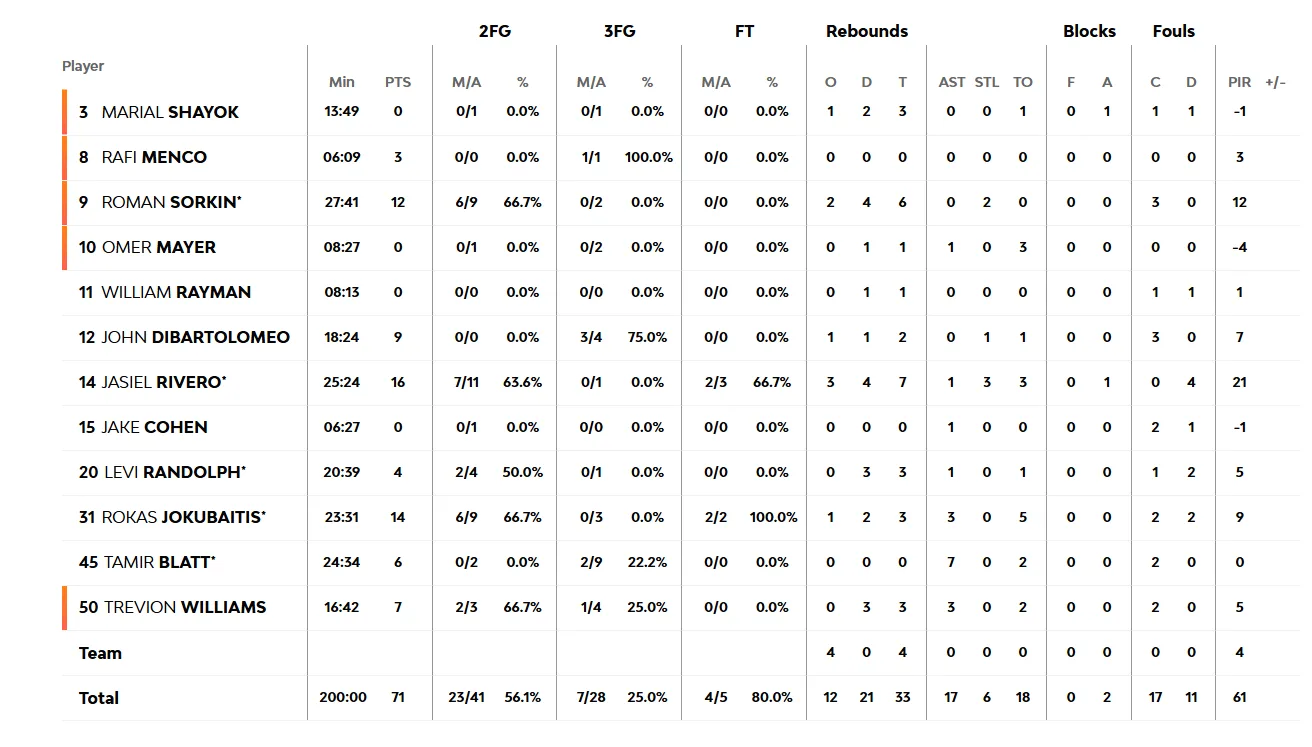Image resolution: width=1312 pixels, height=747 pixels.
Task: Open Marial Shayok's player profile
Action: pyautogui.click(x=170, y=112)
